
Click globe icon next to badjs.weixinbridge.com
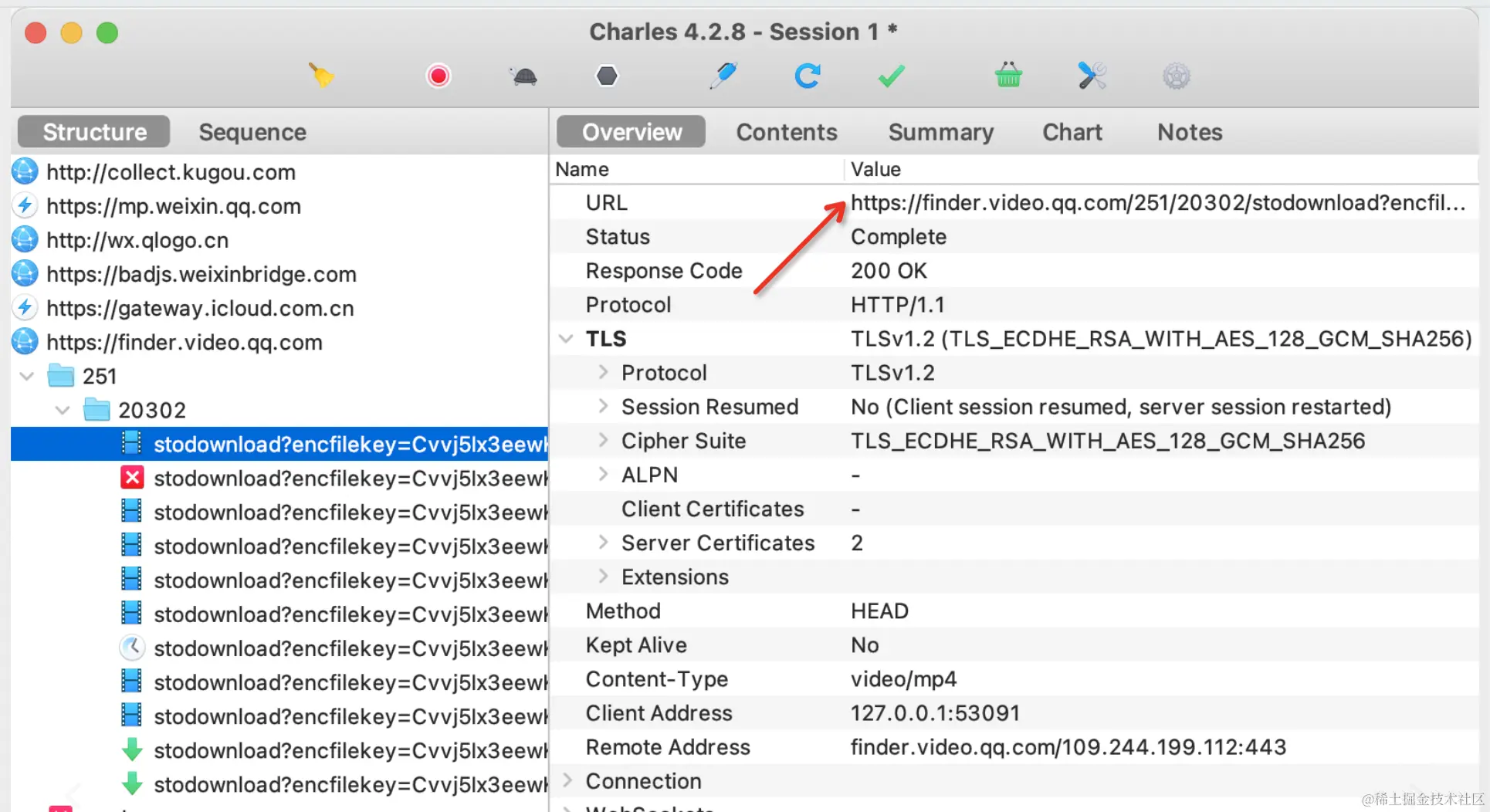[x=25, y=273]
